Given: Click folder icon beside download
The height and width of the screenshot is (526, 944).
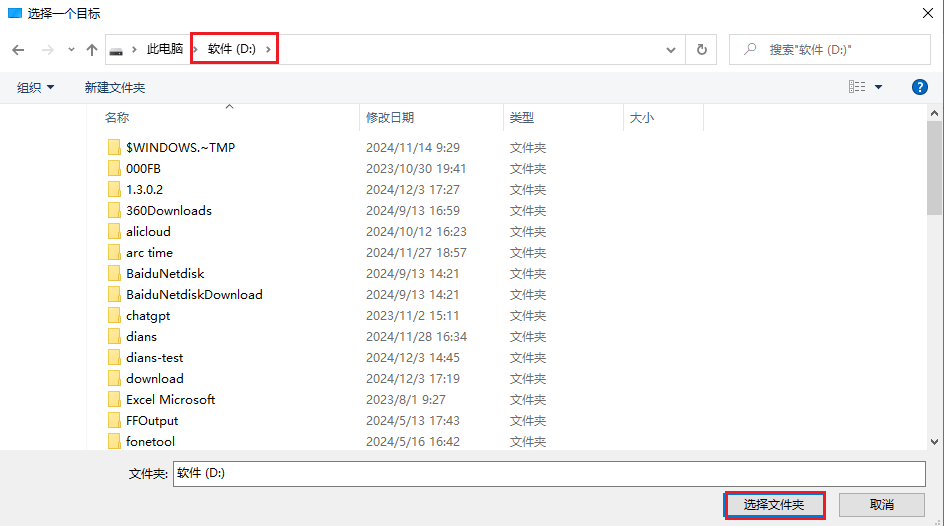Looking at the screenshot, I should 114,379.
